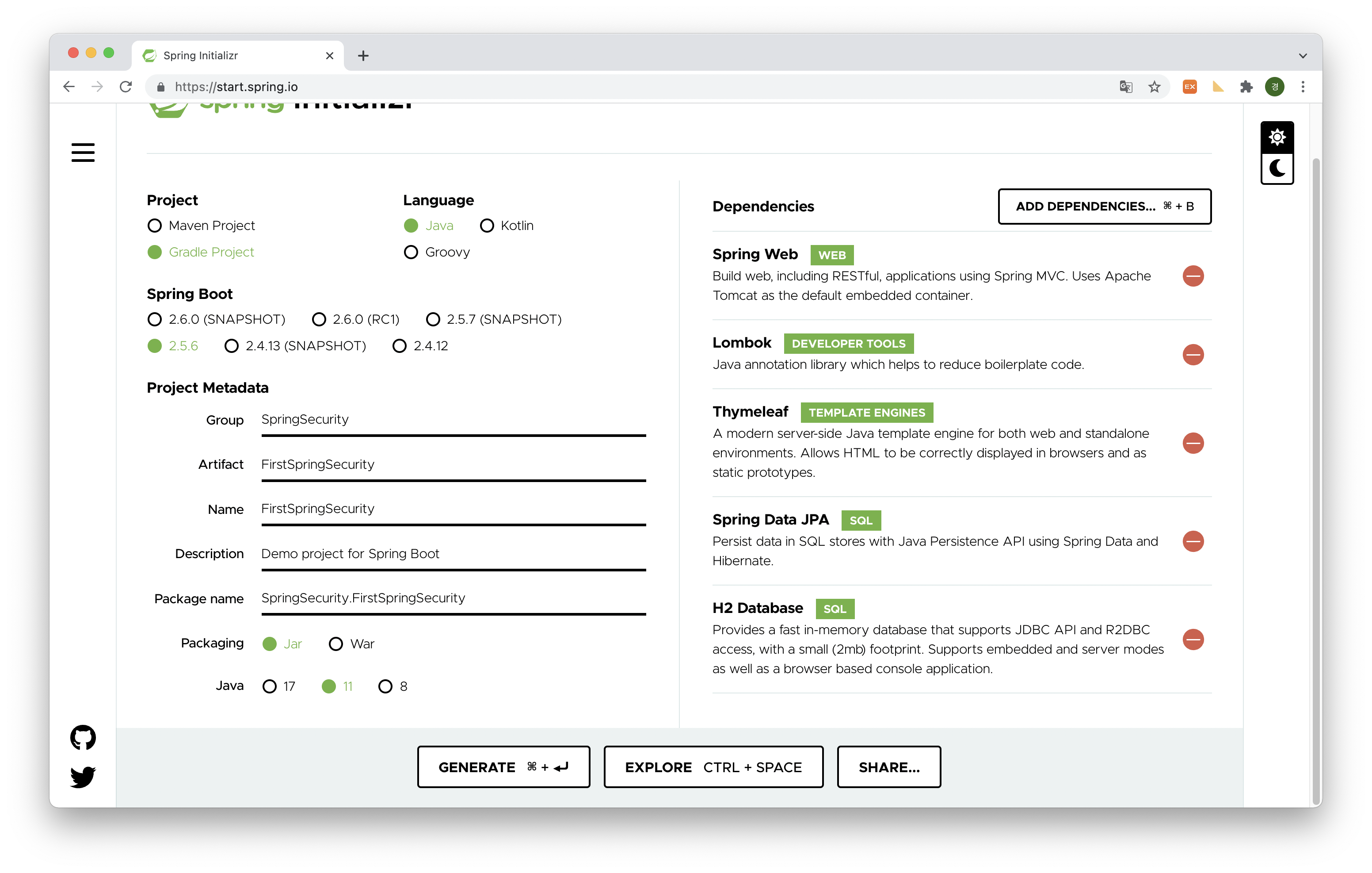This screenshot has width=1372, height=873.
Task: Switch to light theme sun icon
Action: pos(1277,138)
